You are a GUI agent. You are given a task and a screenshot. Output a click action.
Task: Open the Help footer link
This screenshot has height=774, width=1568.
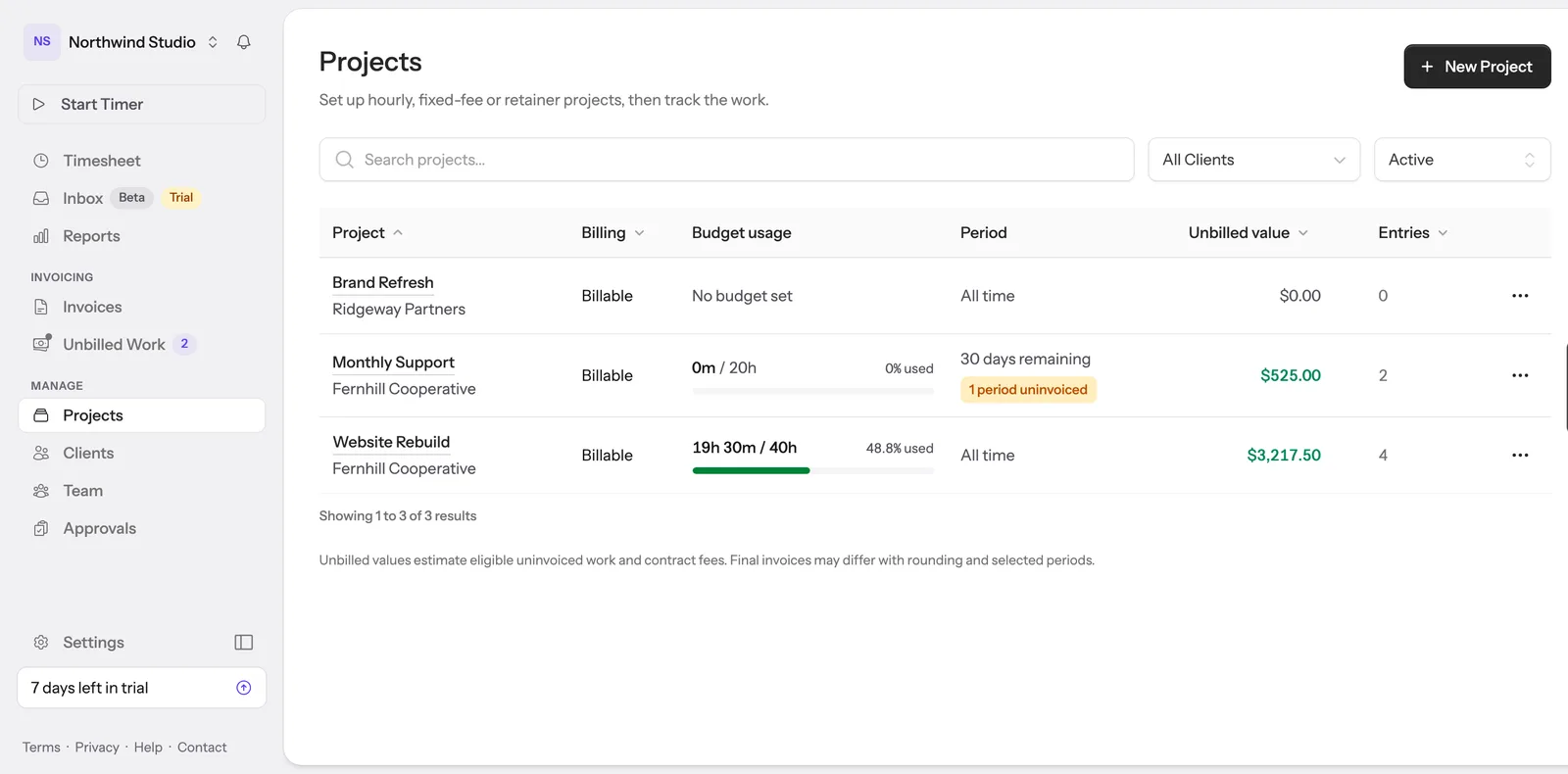[x=148, y=748]
